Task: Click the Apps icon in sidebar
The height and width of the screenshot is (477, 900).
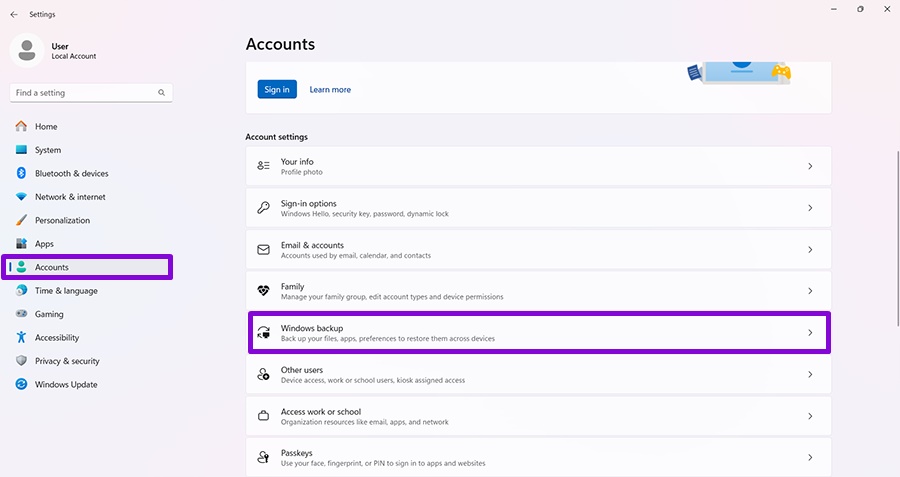Action: coord(21,243)
